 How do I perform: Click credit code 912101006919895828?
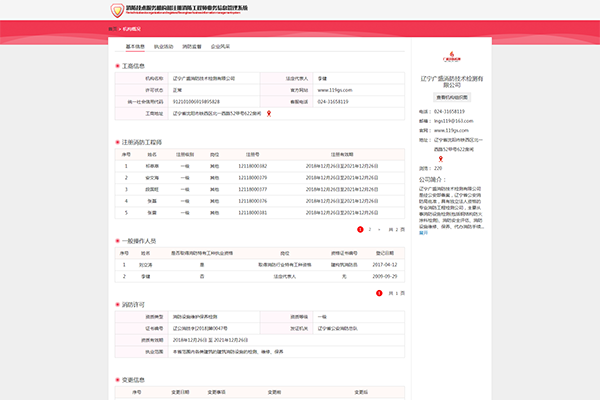tap(196, 101)
